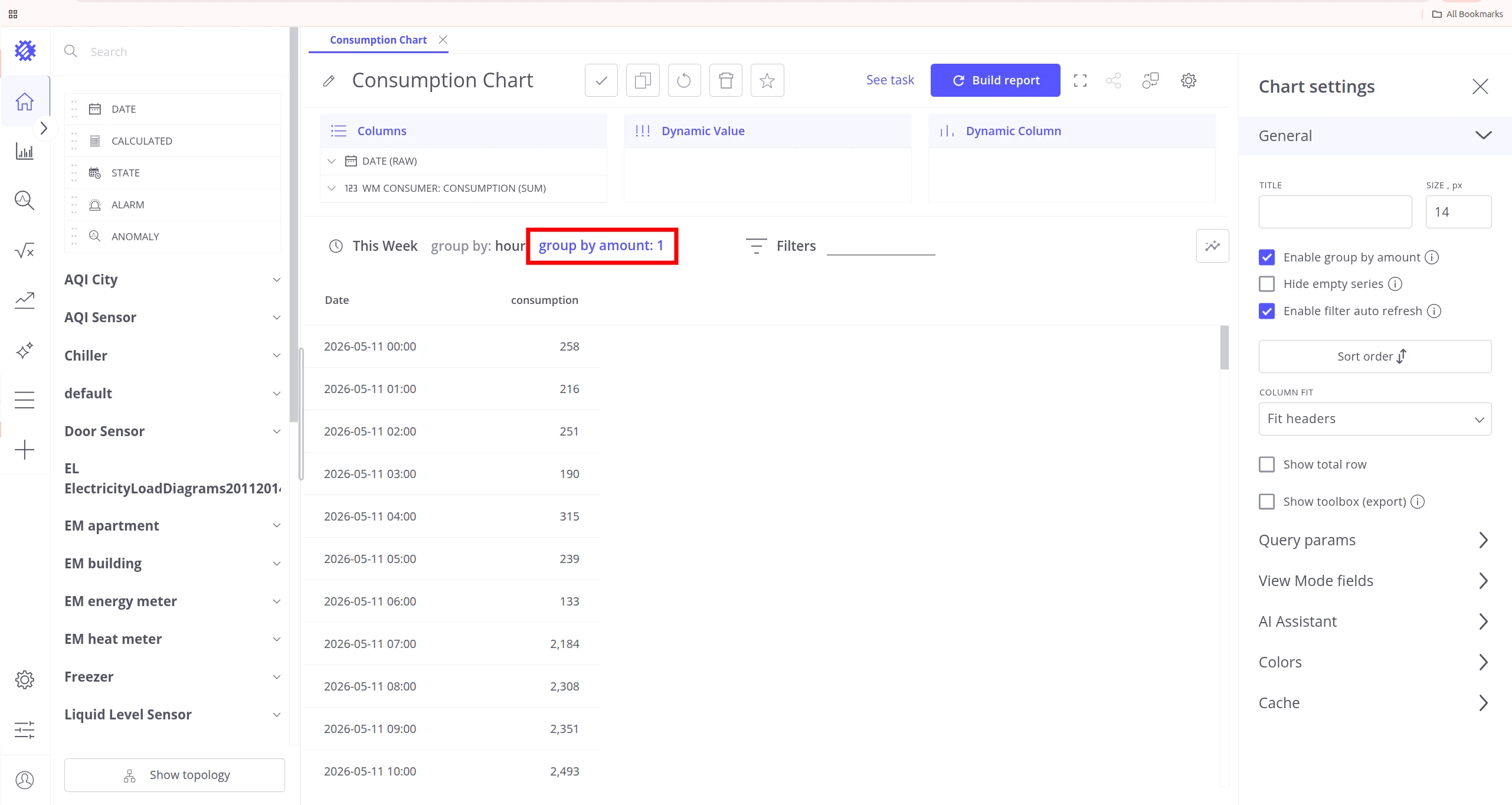Click the trash delete toolbar icon
Viewport: 1512px width, 805px height.
coord(726,80)
